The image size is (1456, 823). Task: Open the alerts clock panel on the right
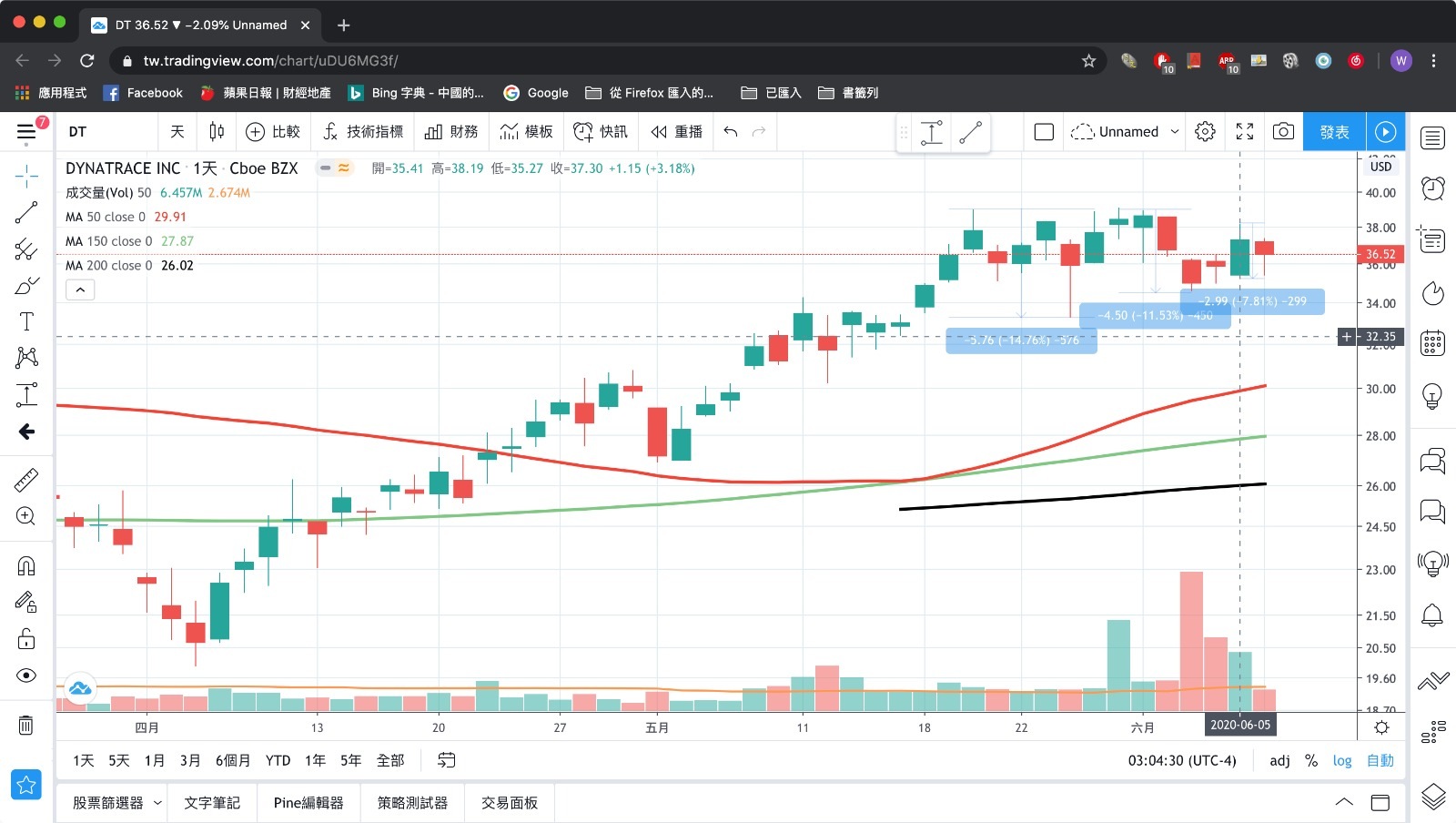(1431, 188)
